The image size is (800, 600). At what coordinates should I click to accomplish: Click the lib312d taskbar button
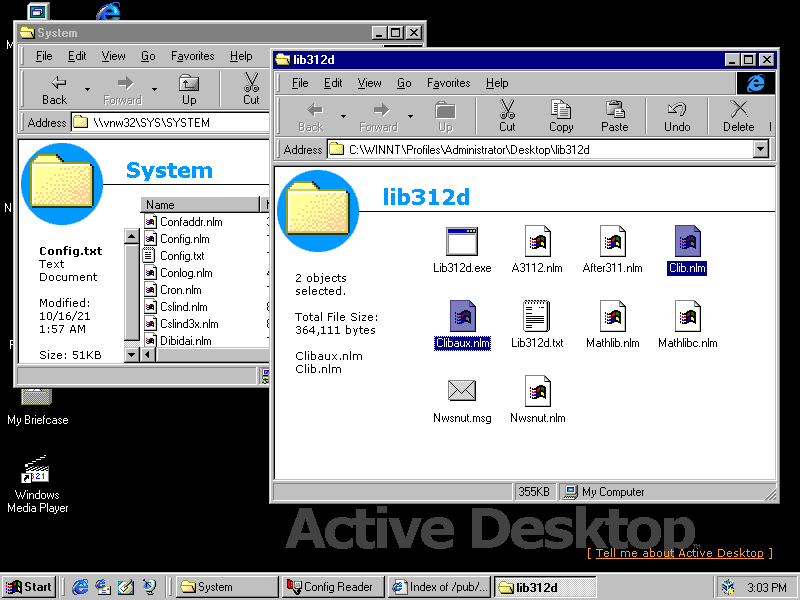pyautogui.click(x=545, y=587)
